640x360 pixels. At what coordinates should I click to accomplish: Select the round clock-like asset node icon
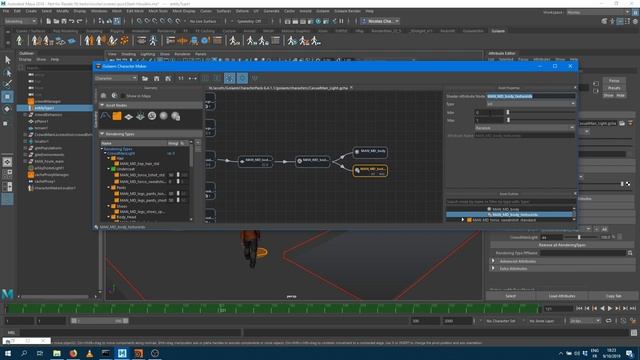point(152,116)
